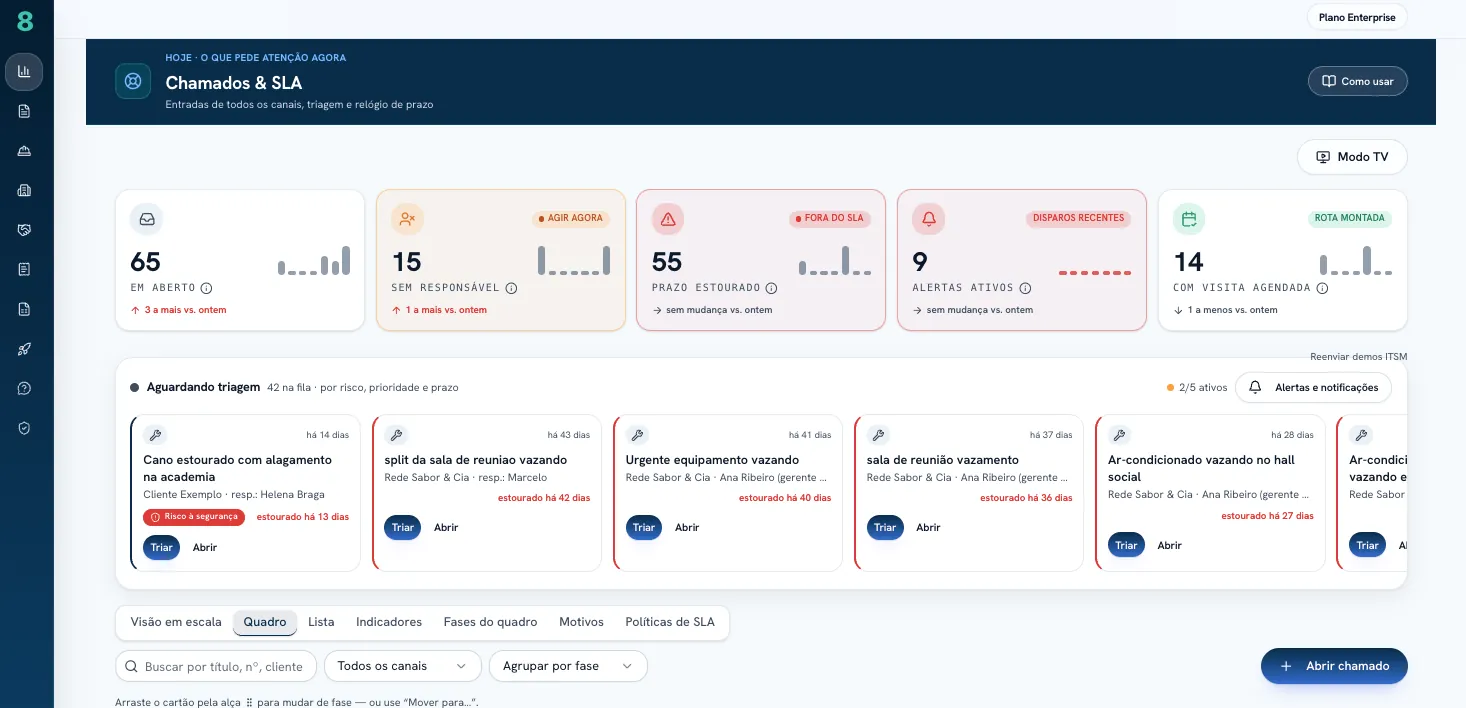The width and height of the screenshot is (1466, 708).
Task: Click the hard hat icon in sidebar
Action: (24, 151)
